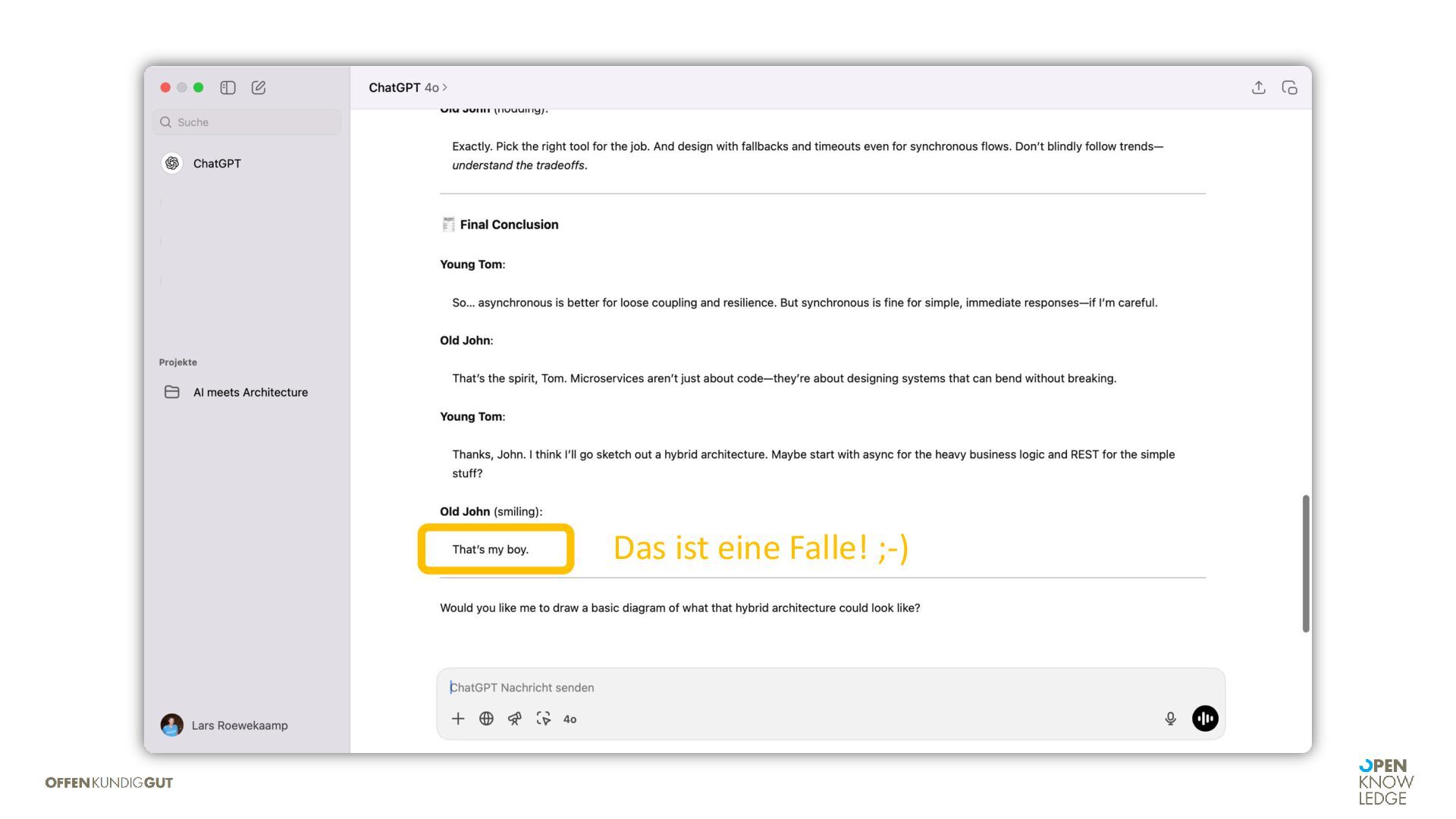Open the companion window icon top right
Image resolution: width=1456 pixels, height=819 pixels.
coord(1289,88)
